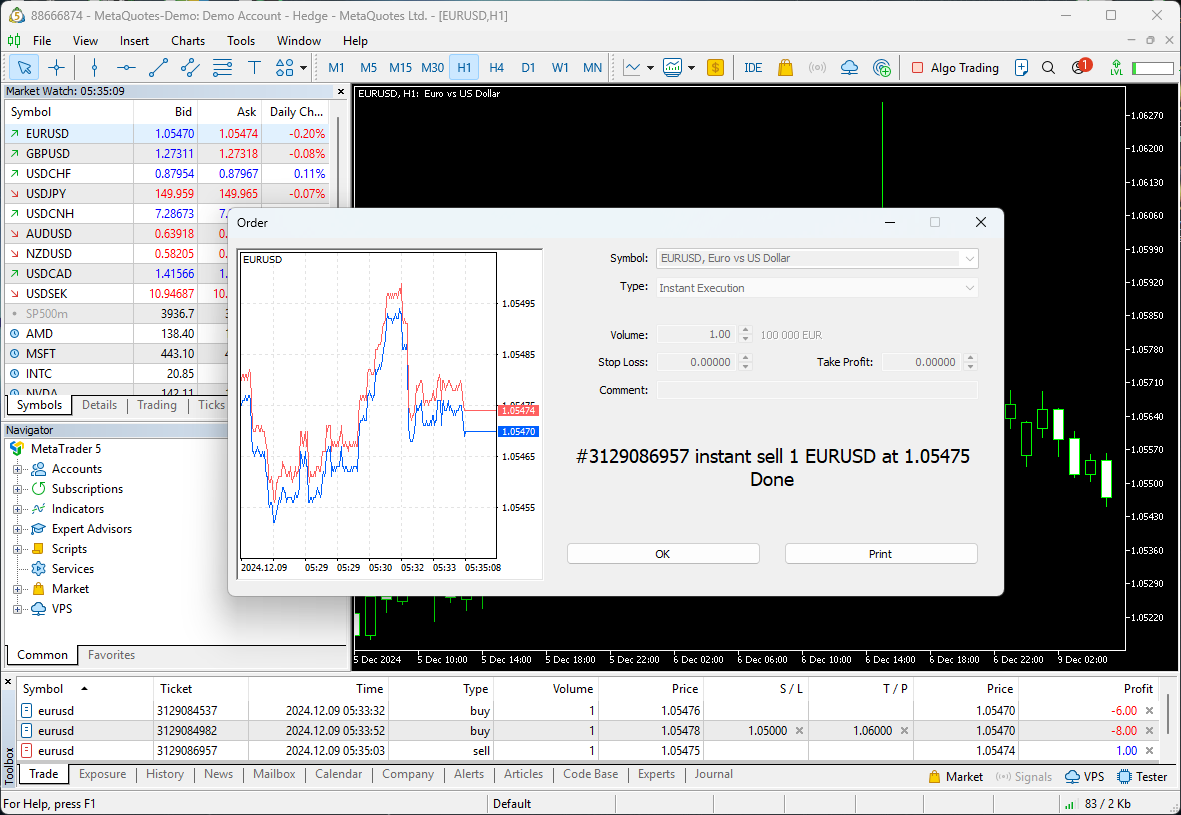Switch chart to MN timeframe
Image resolution: width=1181 pixels, height=815 pixels.
pyautogui.click(x=593, y=68)
